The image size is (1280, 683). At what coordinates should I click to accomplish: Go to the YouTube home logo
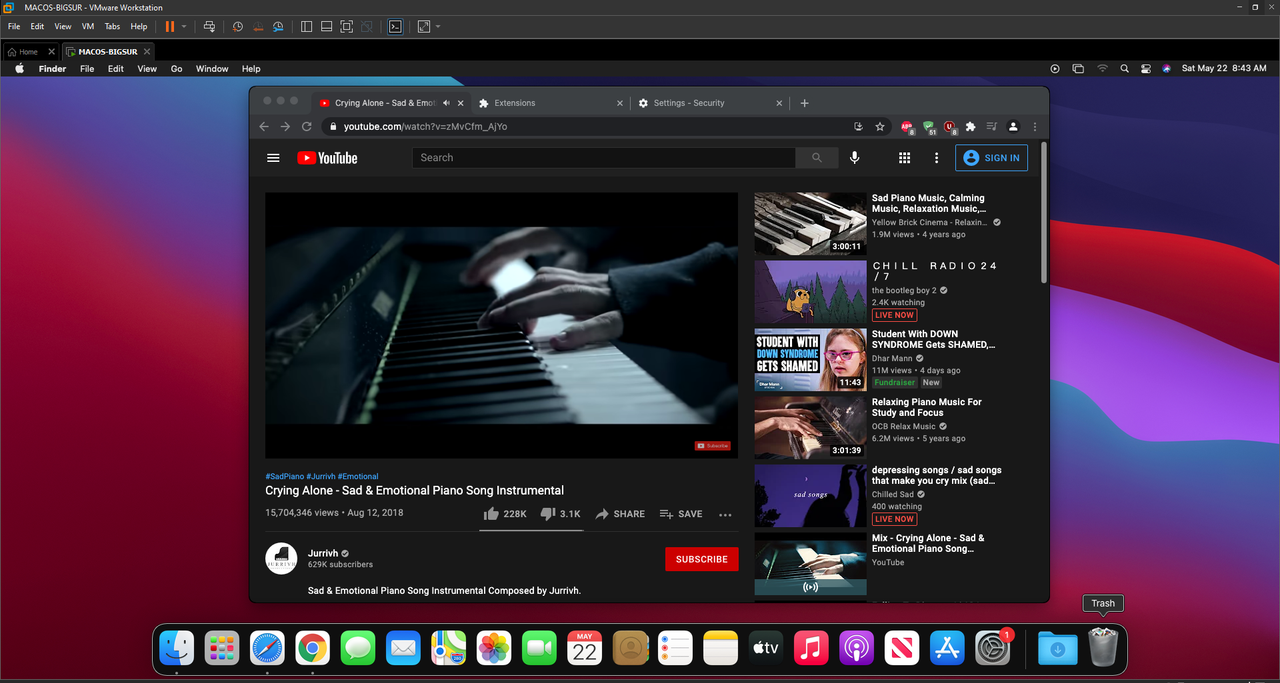(327, 158)
